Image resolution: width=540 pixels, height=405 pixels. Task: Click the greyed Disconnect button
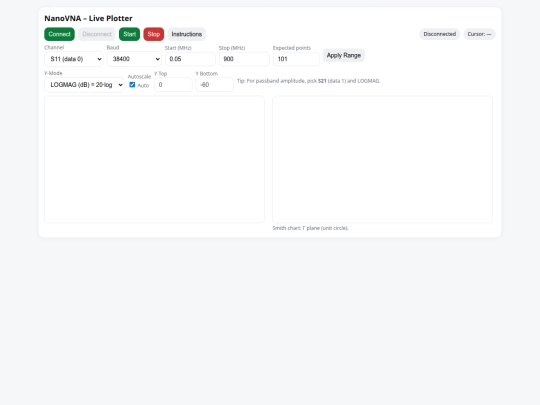tap(97, 34)
